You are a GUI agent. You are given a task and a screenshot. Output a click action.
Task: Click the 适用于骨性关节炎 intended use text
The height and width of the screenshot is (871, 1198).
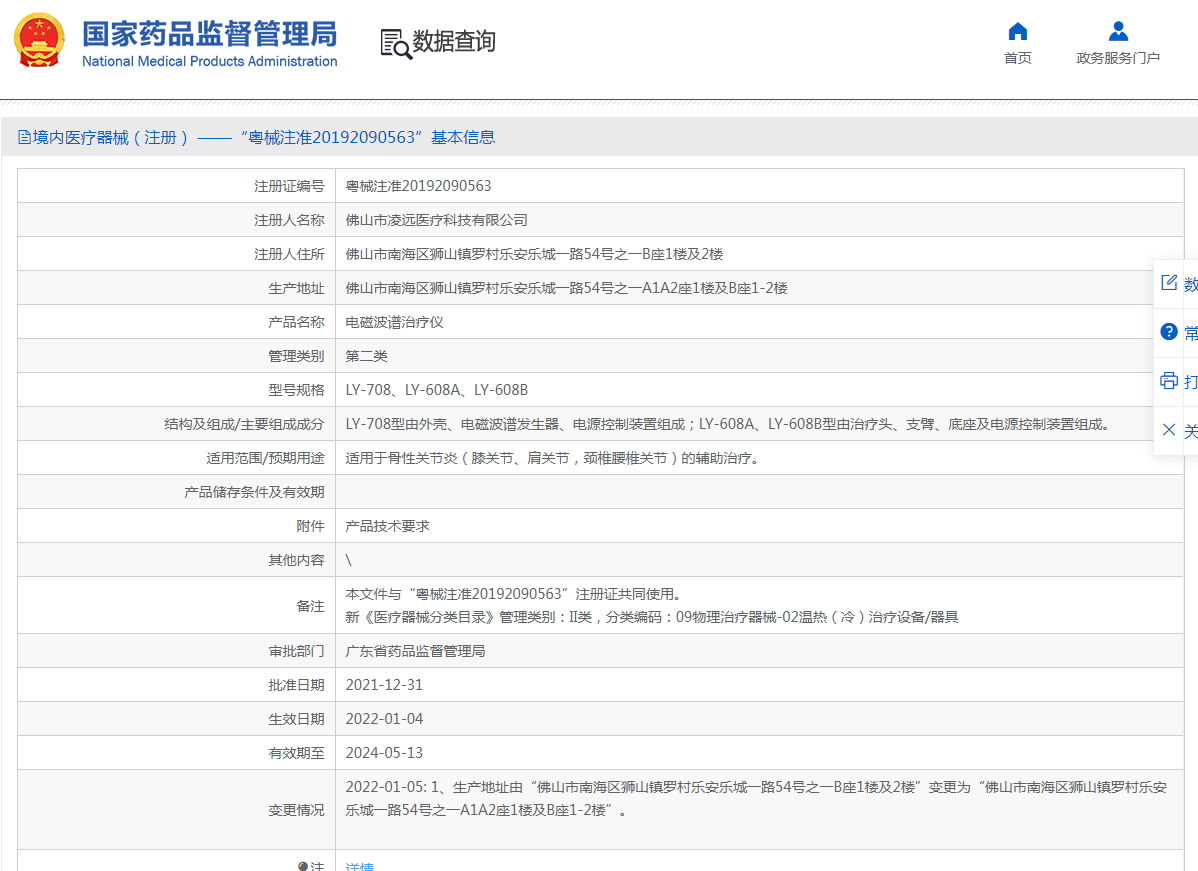click(552, 458)
